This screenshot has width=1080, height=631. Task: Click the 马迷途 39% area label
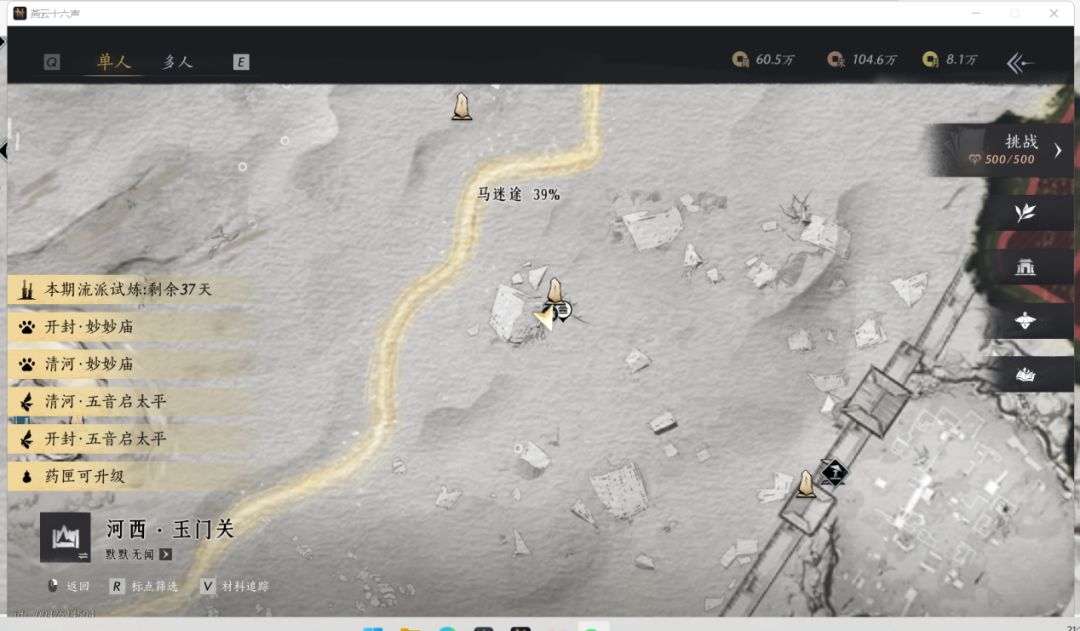click(x=519, y=195)
